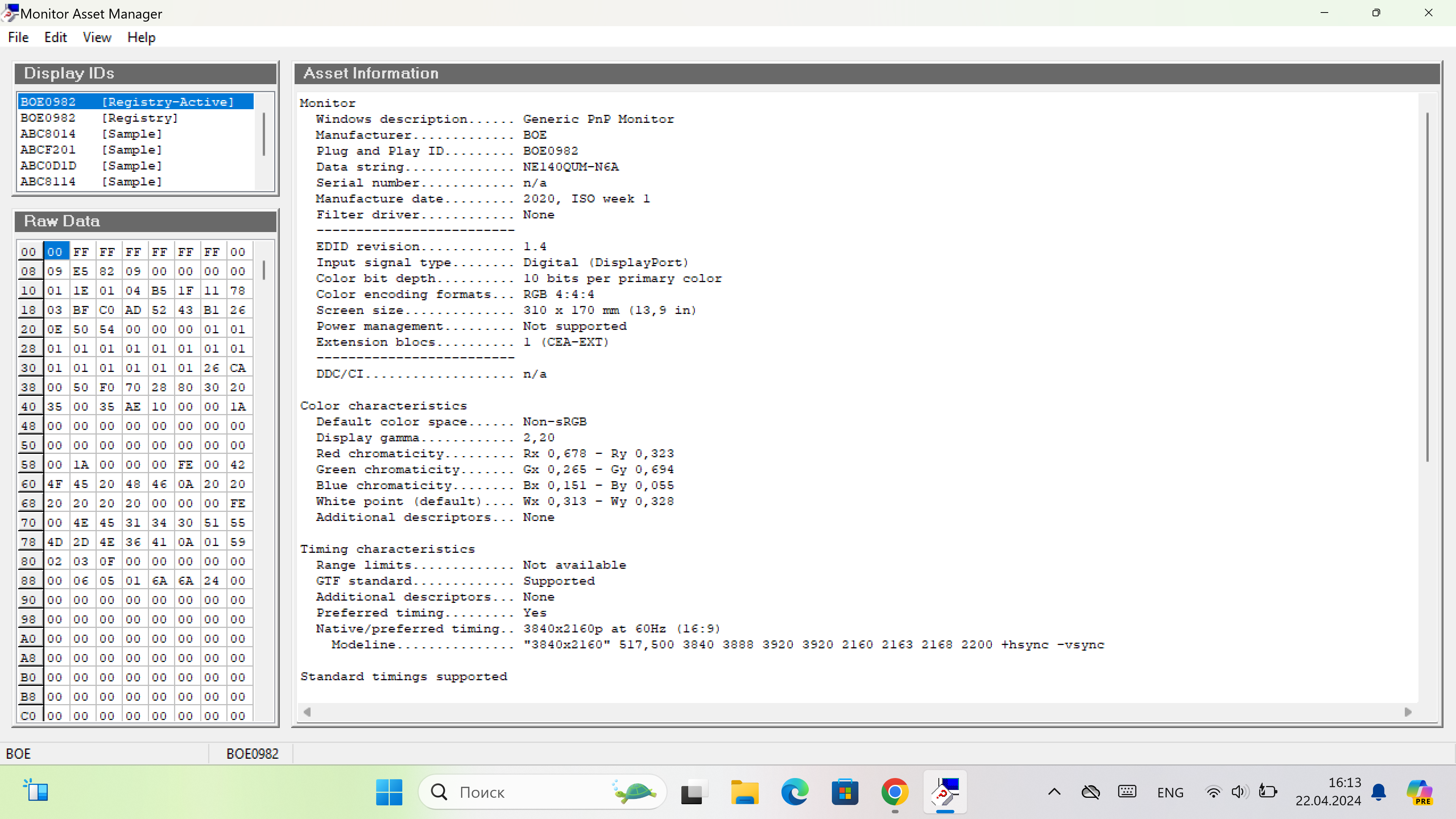Open the Help menu
1456x819 pixels.
point(141,37)
